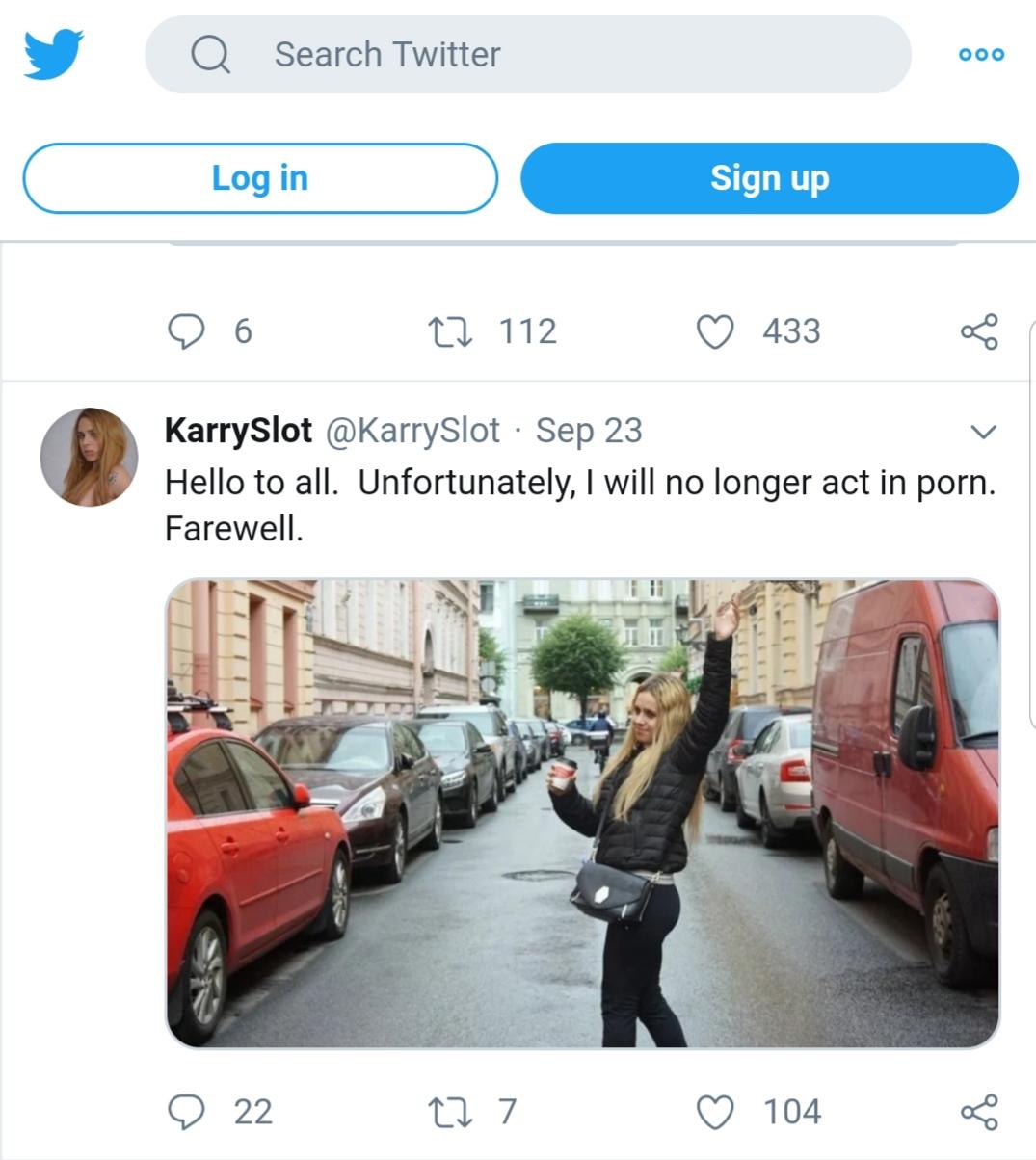Retweet the post with 112 retweets

point(449,331)
